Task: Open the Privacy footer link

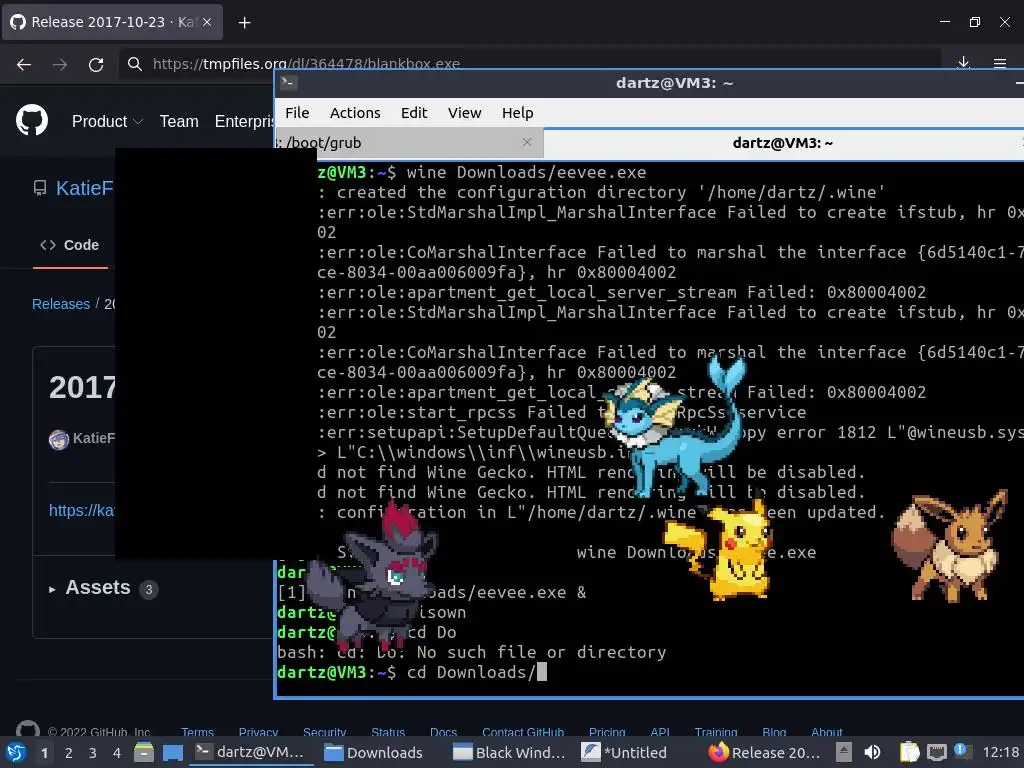Action: (258, 732)
